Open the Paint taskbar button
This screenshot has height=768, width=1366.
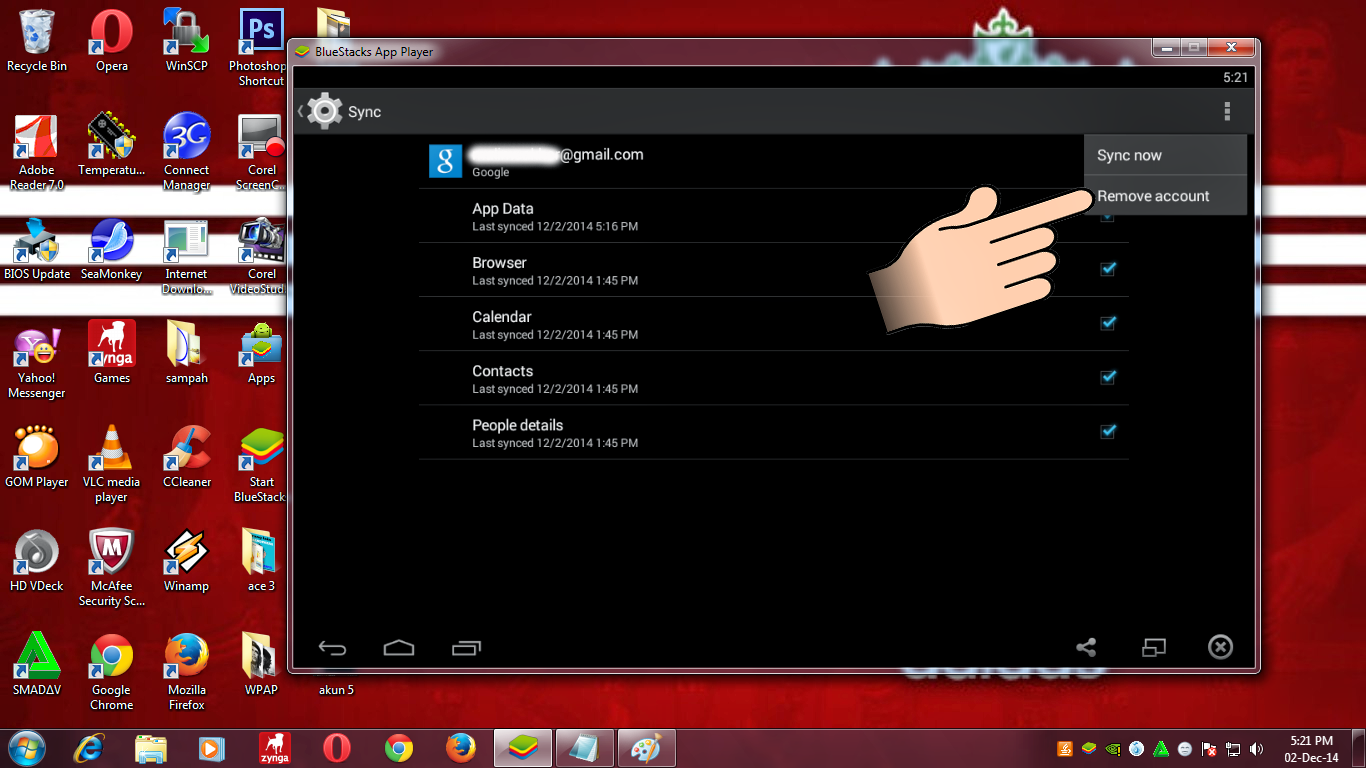(x=647, y=748)
